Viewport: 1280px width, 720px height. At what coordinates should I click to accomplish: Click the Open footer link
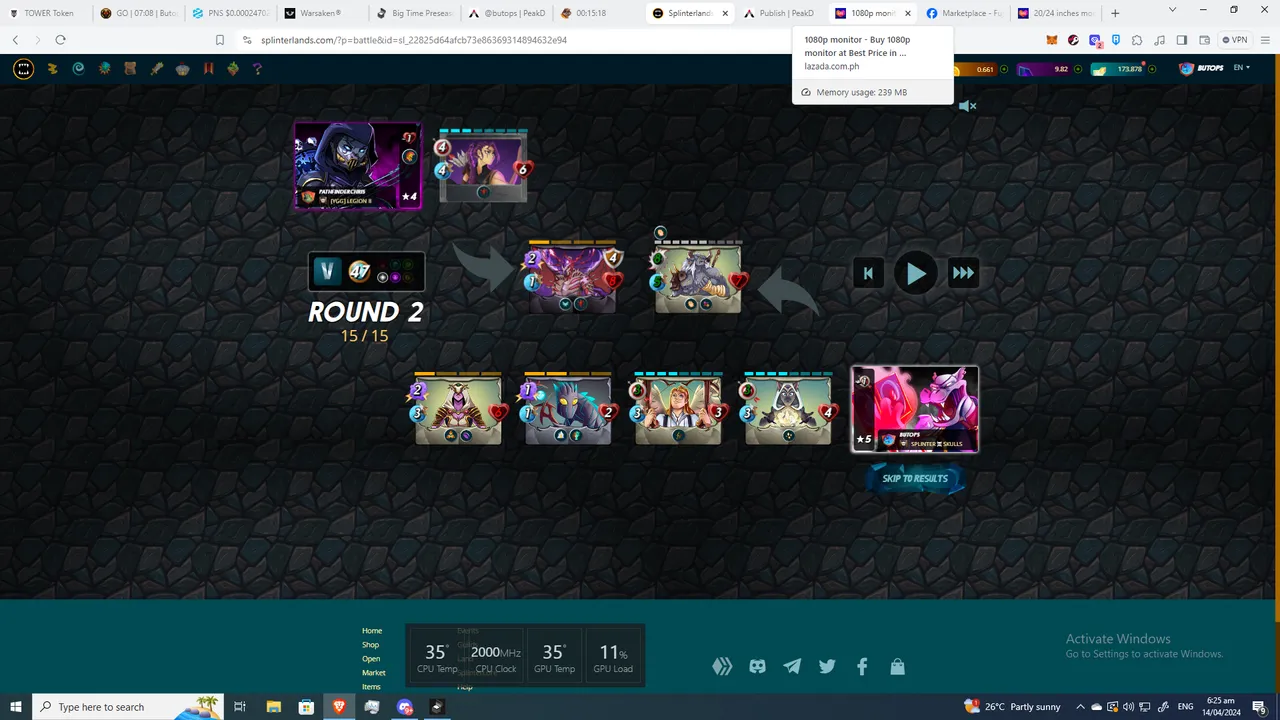coord(371,659)
